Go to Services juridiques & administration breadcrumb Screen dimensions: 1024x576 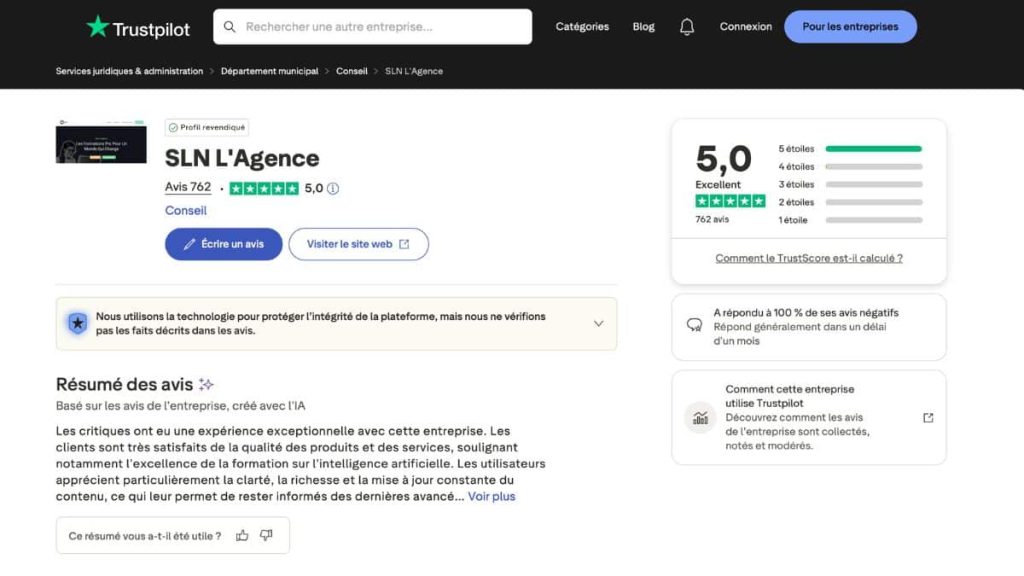129,71
